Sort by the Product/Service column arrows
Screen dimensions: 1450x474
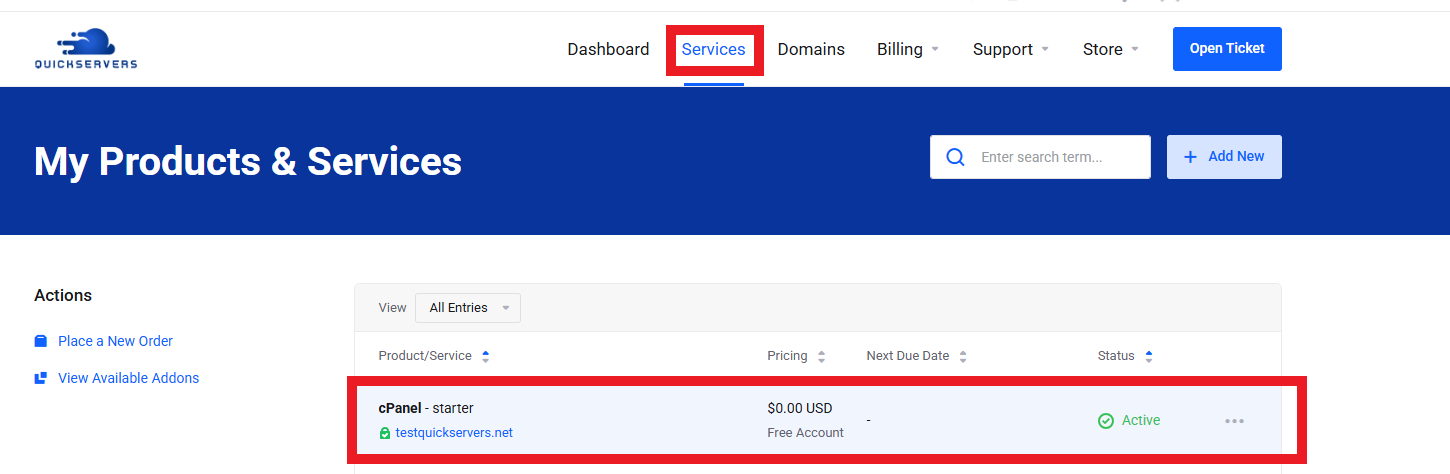click(x=486, y=356)
